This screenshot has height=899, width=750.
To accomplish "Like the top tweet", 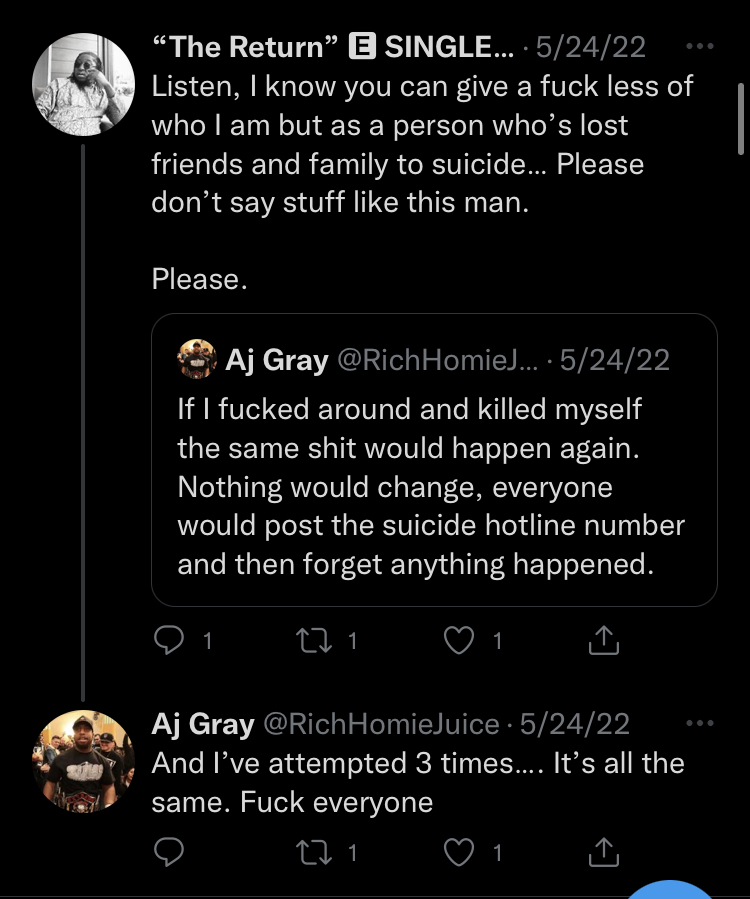I will point(459,641).
